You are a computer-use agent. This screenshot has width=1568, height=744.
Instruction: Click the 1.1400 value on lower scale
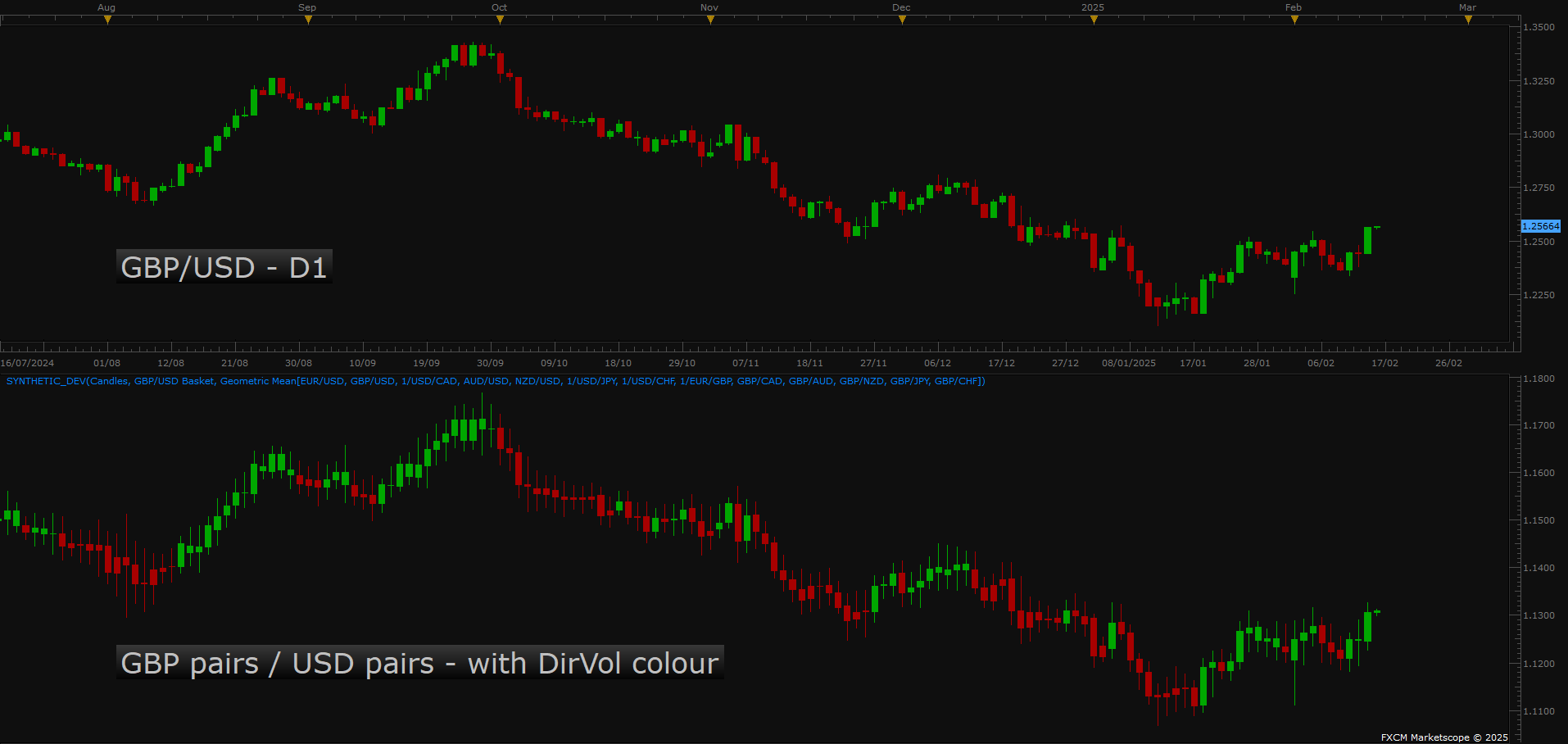click(1539, 568)
